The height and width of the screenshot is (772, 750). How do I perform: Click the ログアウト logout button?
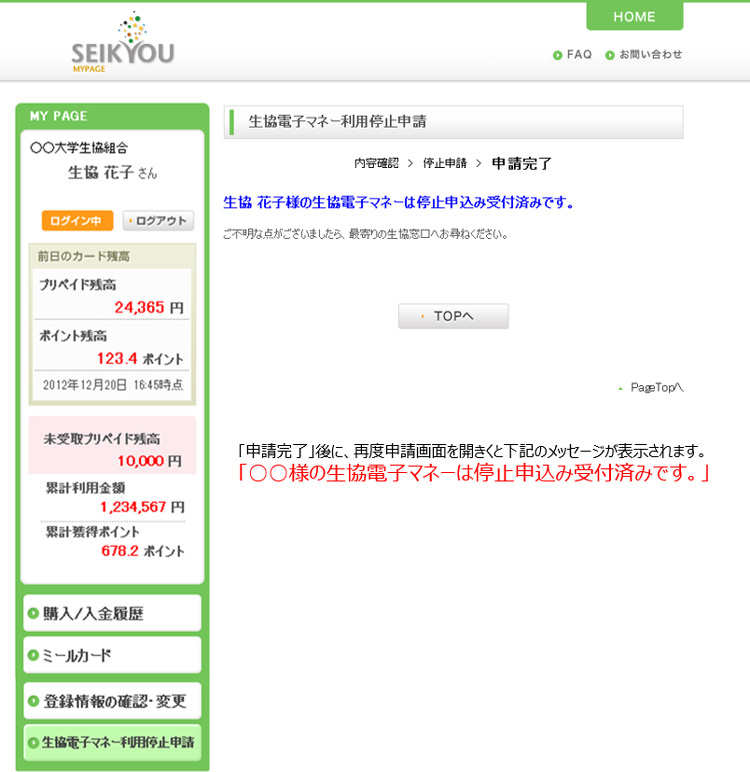point(158,221)
